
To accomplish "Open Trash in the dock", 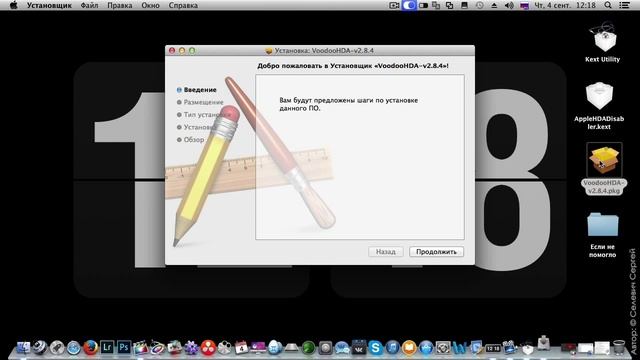I will click(x=619, y=348).
